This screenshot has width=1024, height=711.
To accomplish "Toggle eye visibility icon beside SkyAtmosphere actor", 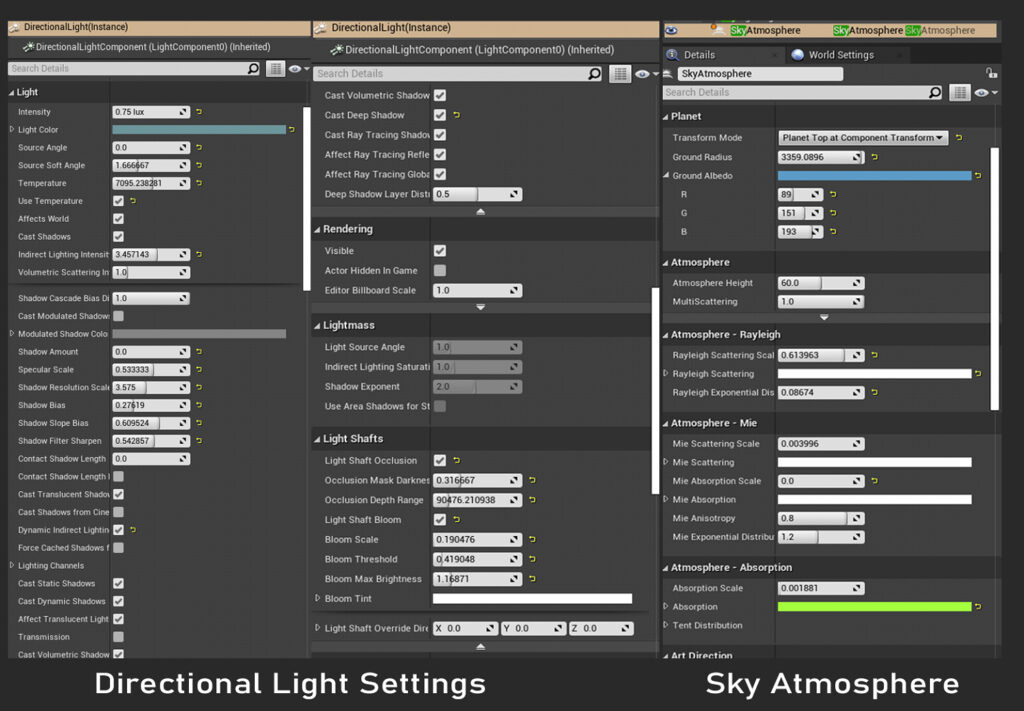I will click(x=671, y=30).
